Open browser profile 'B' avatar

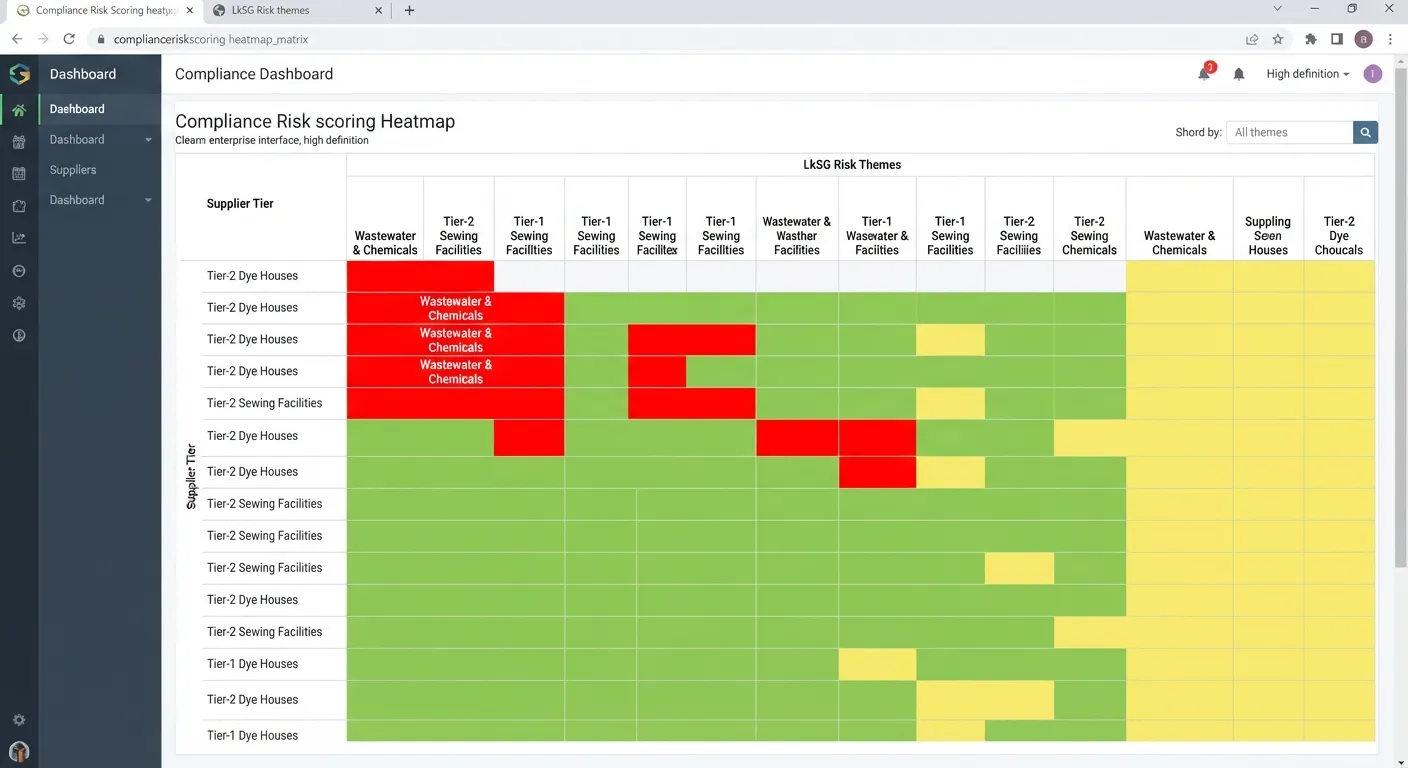[1364, 39]
